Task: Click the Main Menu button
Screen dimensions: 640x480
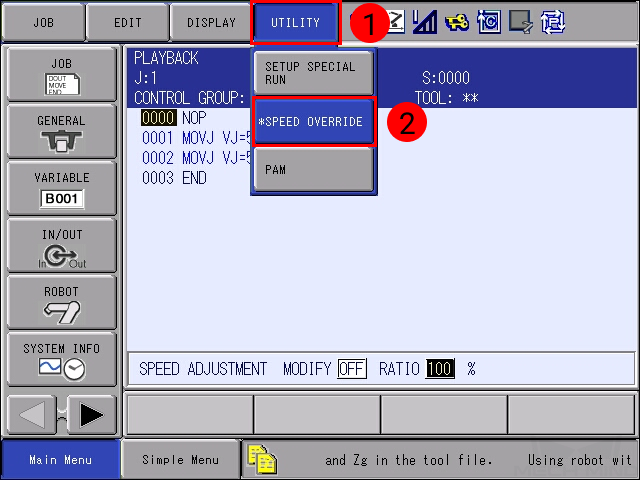Action: tap(60, 460)
